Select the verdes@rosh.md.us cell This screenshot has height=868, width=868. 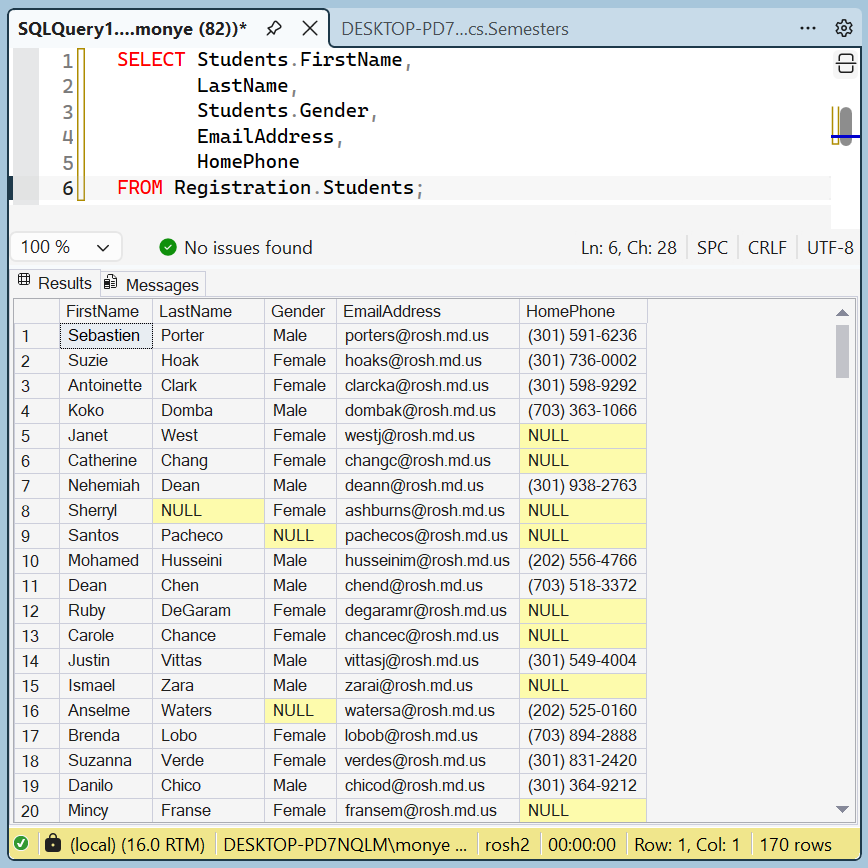tap(427, 760)
